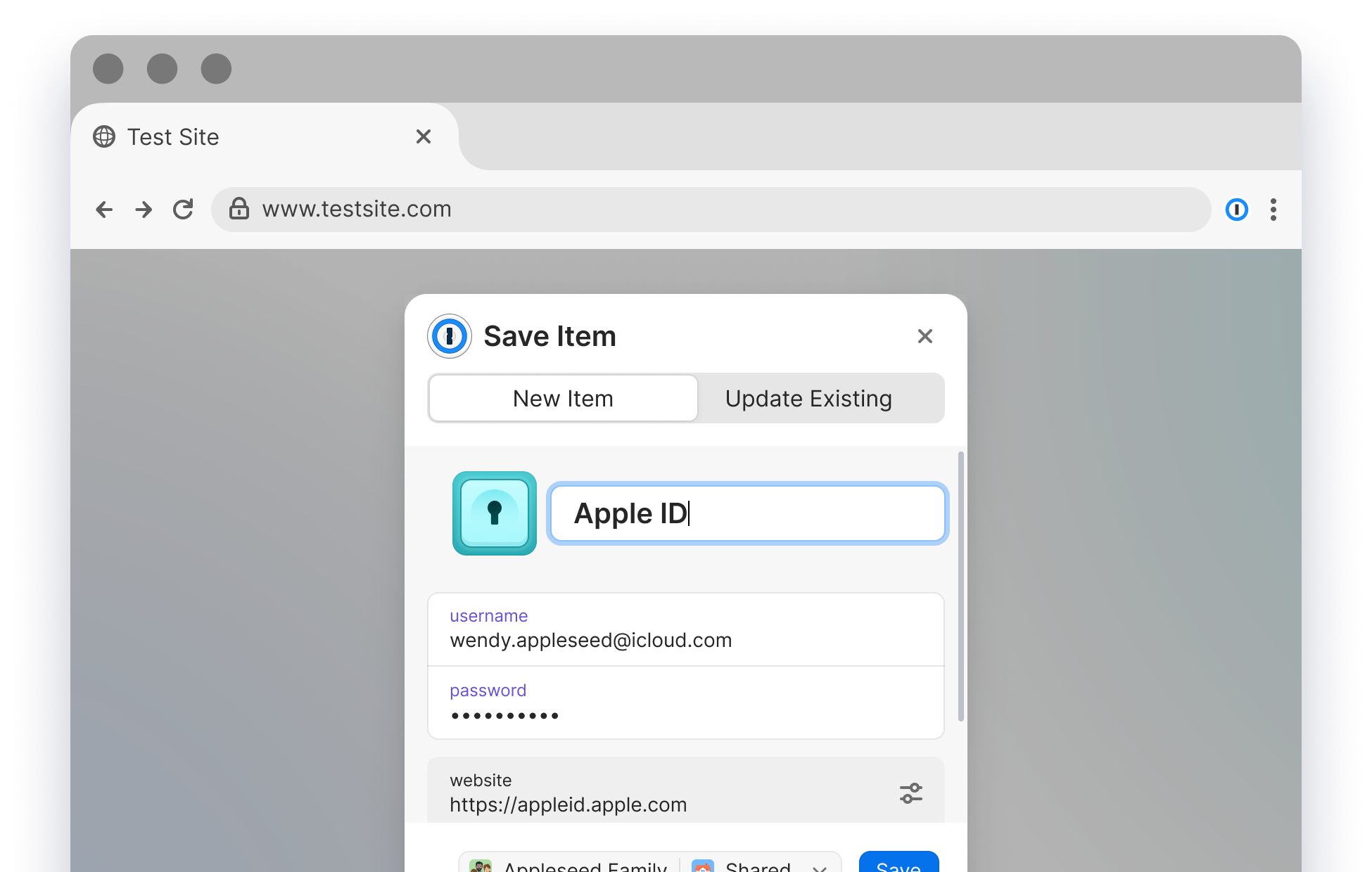Click the Save button

[x=898, y=865]
